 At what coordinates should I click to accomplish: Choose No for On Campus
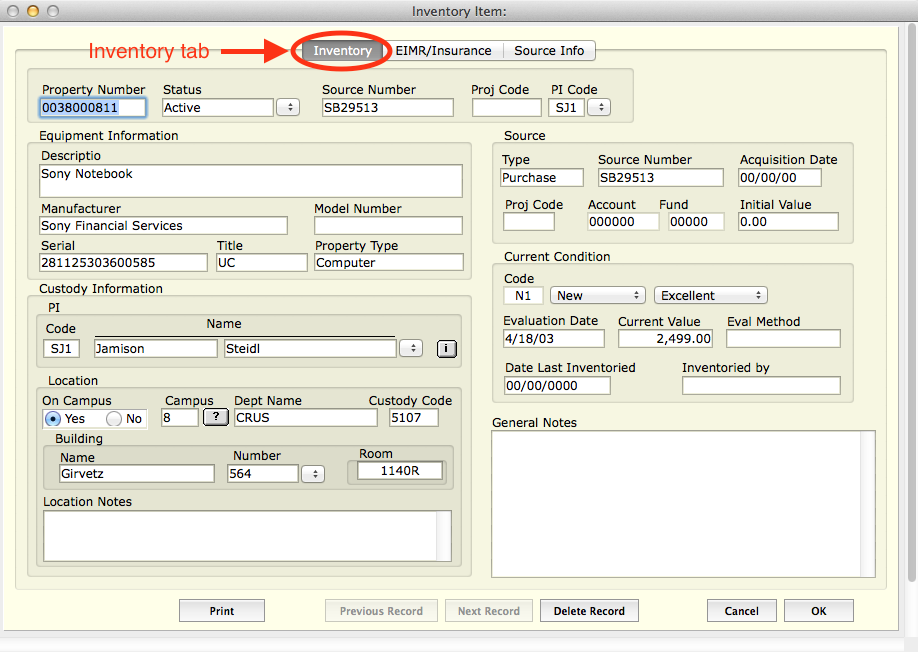click(114, 419)
